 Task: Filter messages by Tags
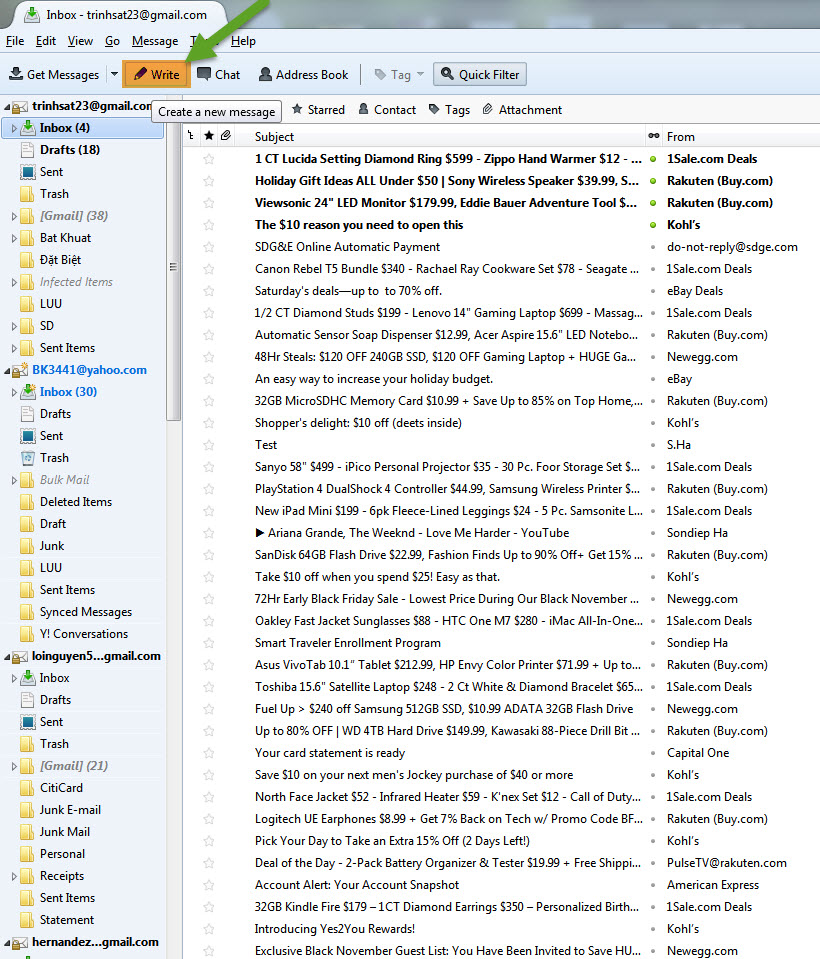pyautogui.click(x=449, y=109)
